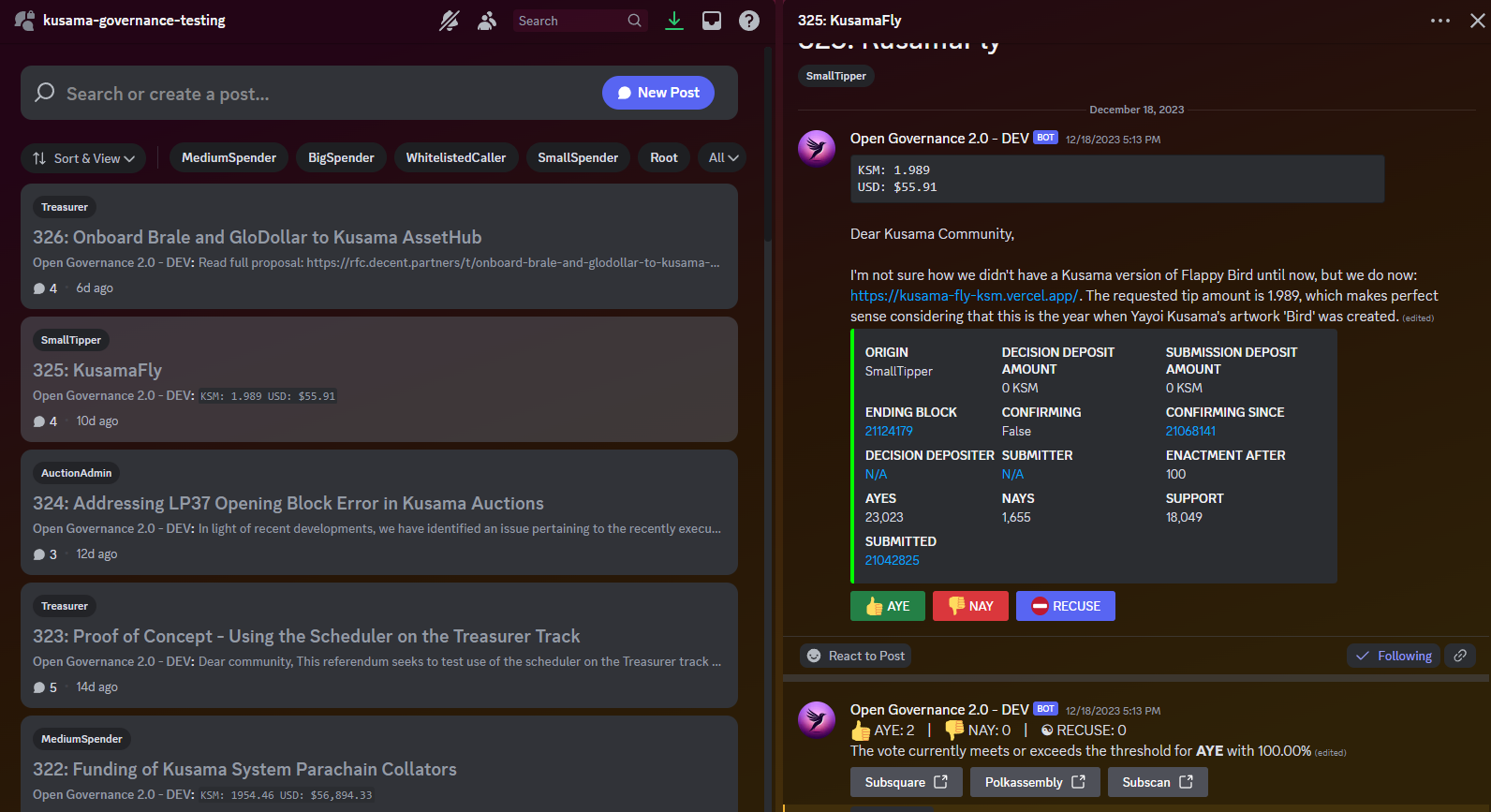The width and height of the screenshot is (1491, 812).
Task: Close the 325: KusamaFly thread panel
Action: point(1478,21)
